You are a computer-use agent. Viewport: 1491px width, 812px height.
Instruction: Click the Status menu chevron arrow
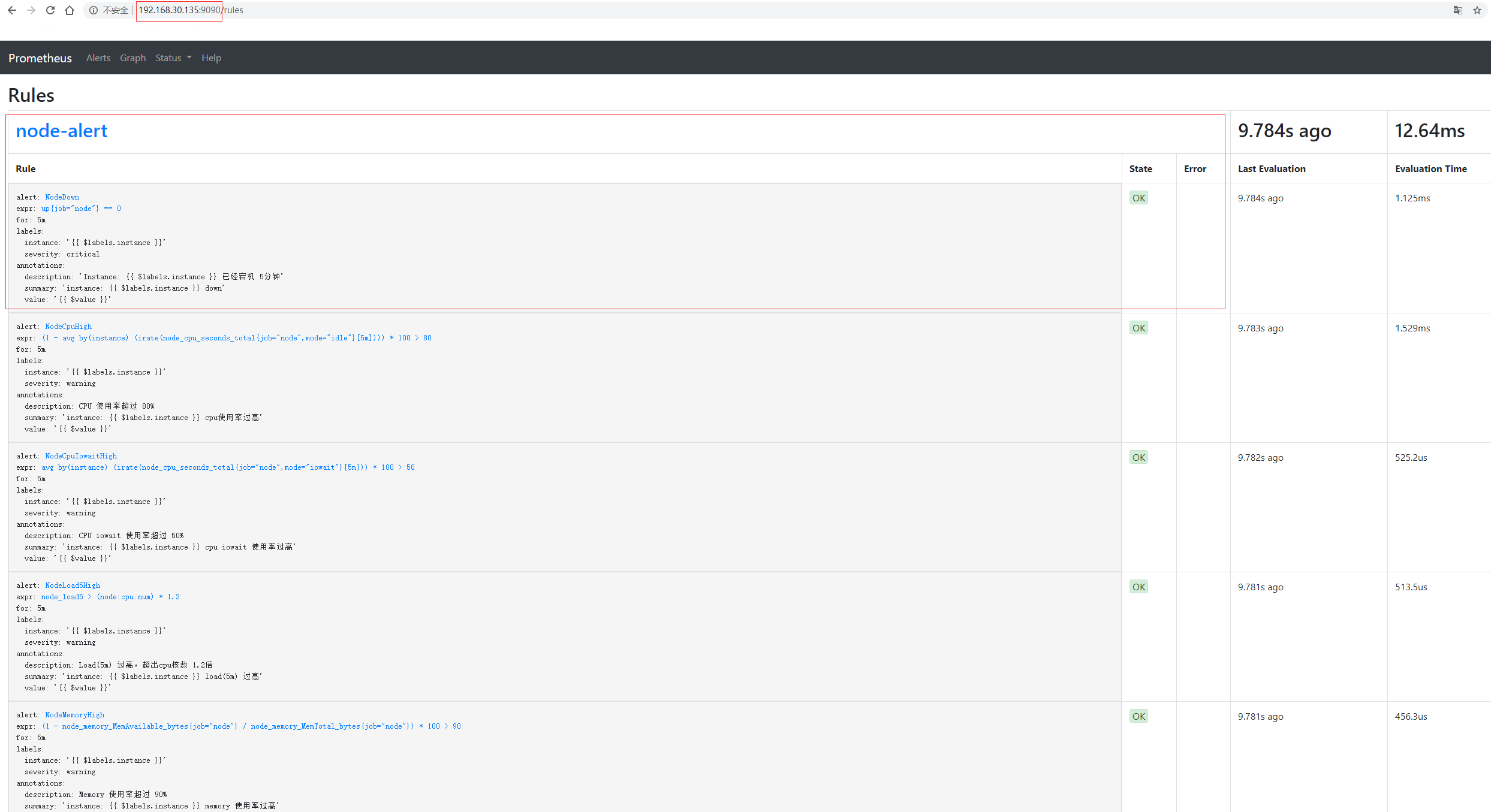tap(188, 58)
